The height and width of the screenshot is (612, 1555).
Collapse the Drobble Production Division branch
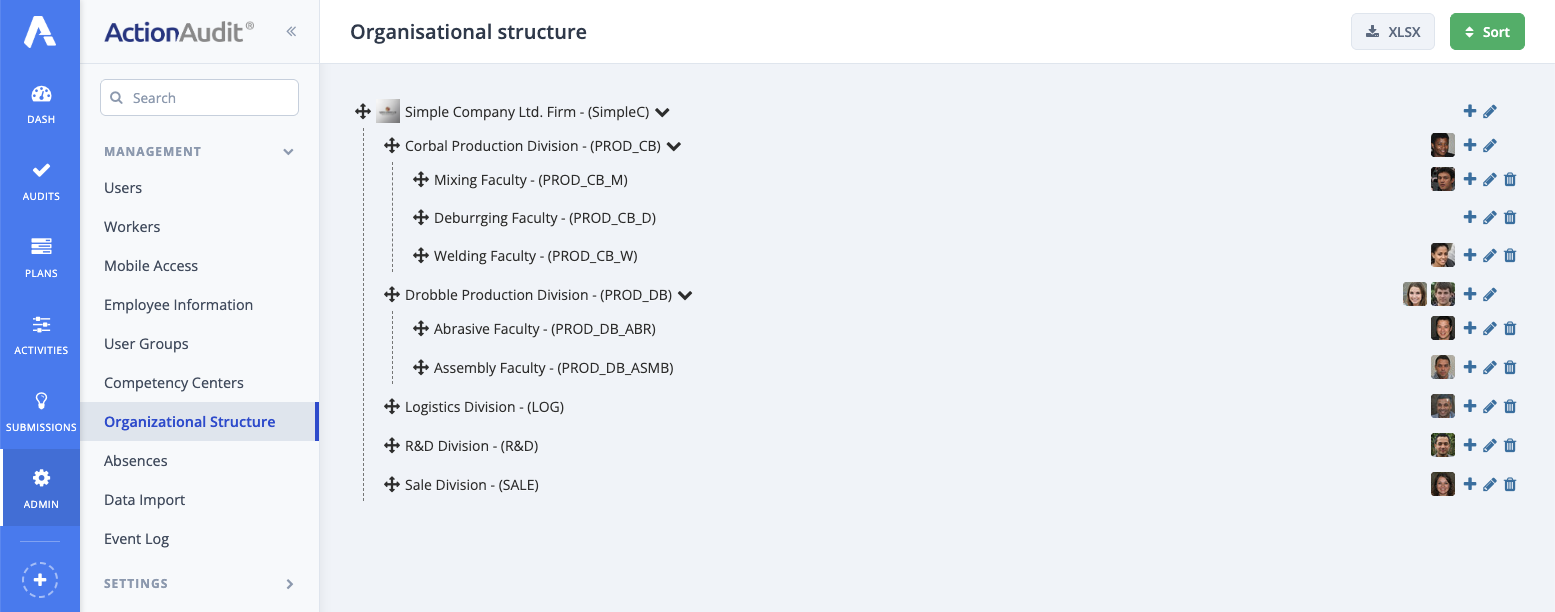(x=685, y=294)
